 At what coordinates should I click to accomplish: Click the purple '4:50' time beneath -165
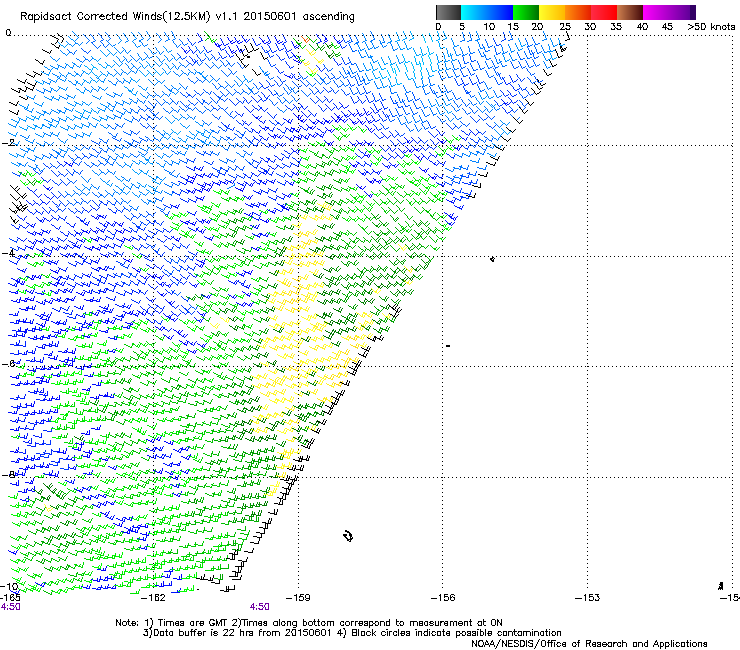tap(10, 607)
